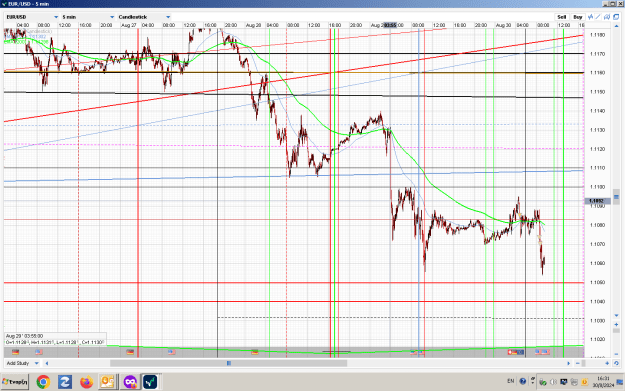The width and height of the screenshot is (625, 391).
Task: Click the Buy button
Action: (x=578, y=17)
